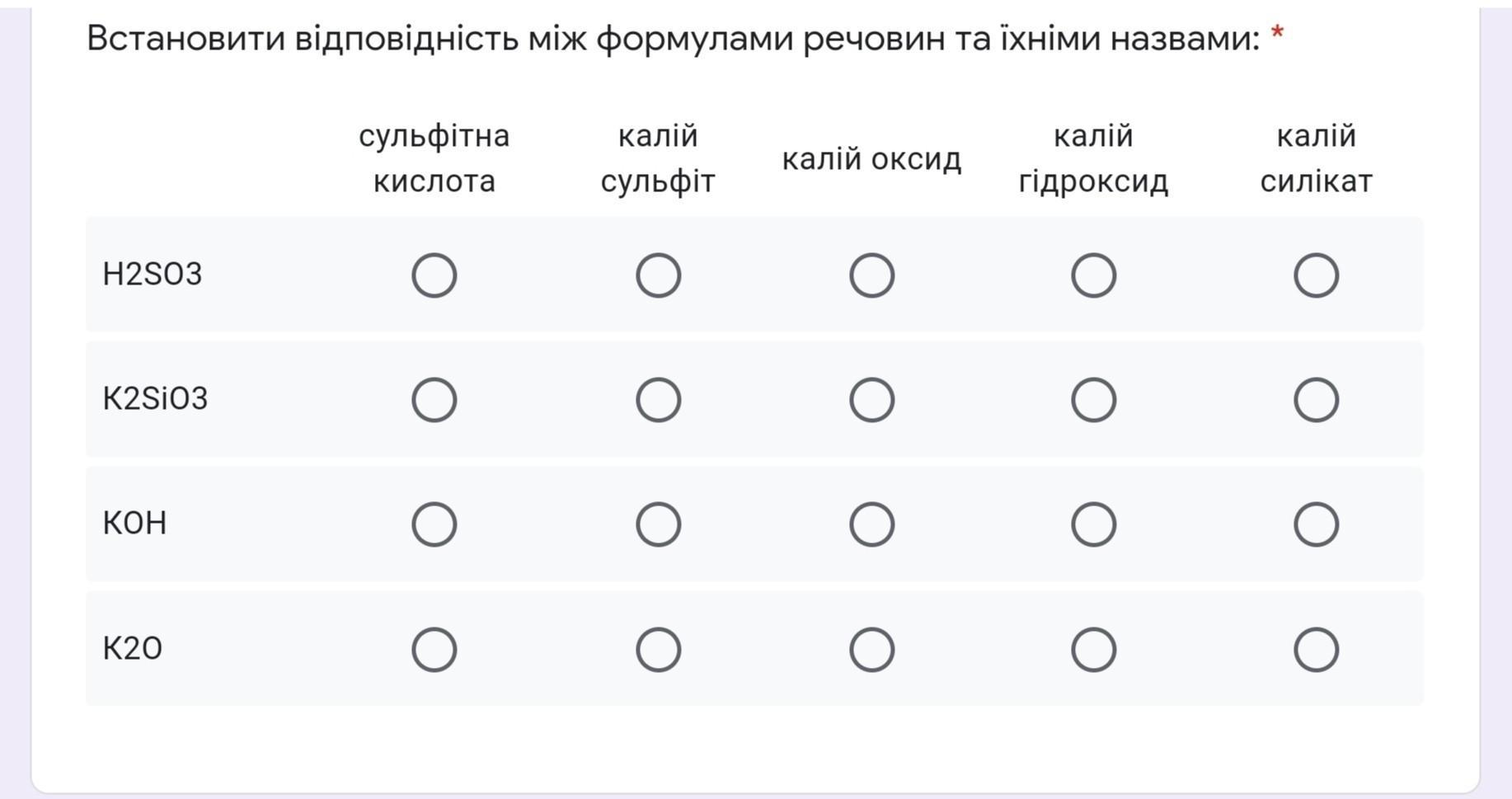The height and width of the screenshot is (799, 1512).
Task: Select калій гідроксид for KOH
Action: (x=1093, y=524)
